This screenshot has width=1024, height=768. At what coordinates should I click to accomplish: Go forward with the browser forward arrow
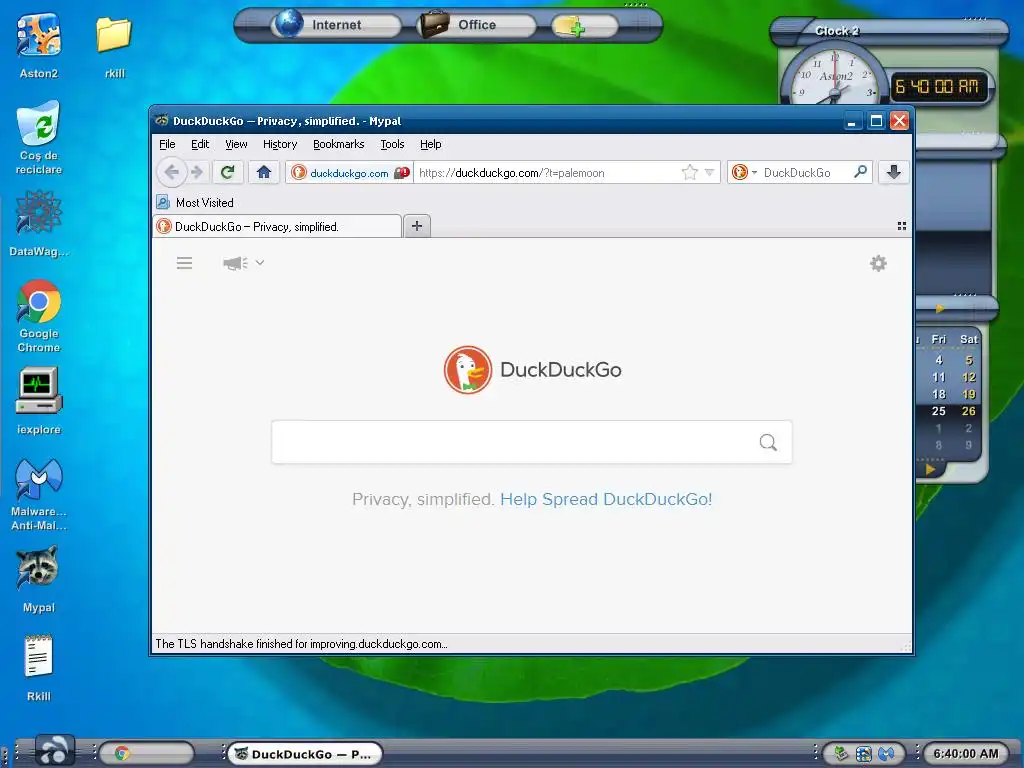point(197,172)
